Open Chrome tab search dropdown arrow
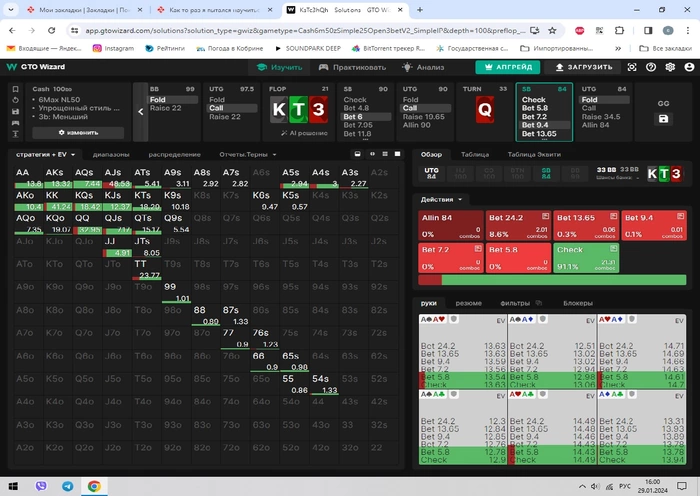The height and width of the screenshot is (496, 700). (11, 10)
